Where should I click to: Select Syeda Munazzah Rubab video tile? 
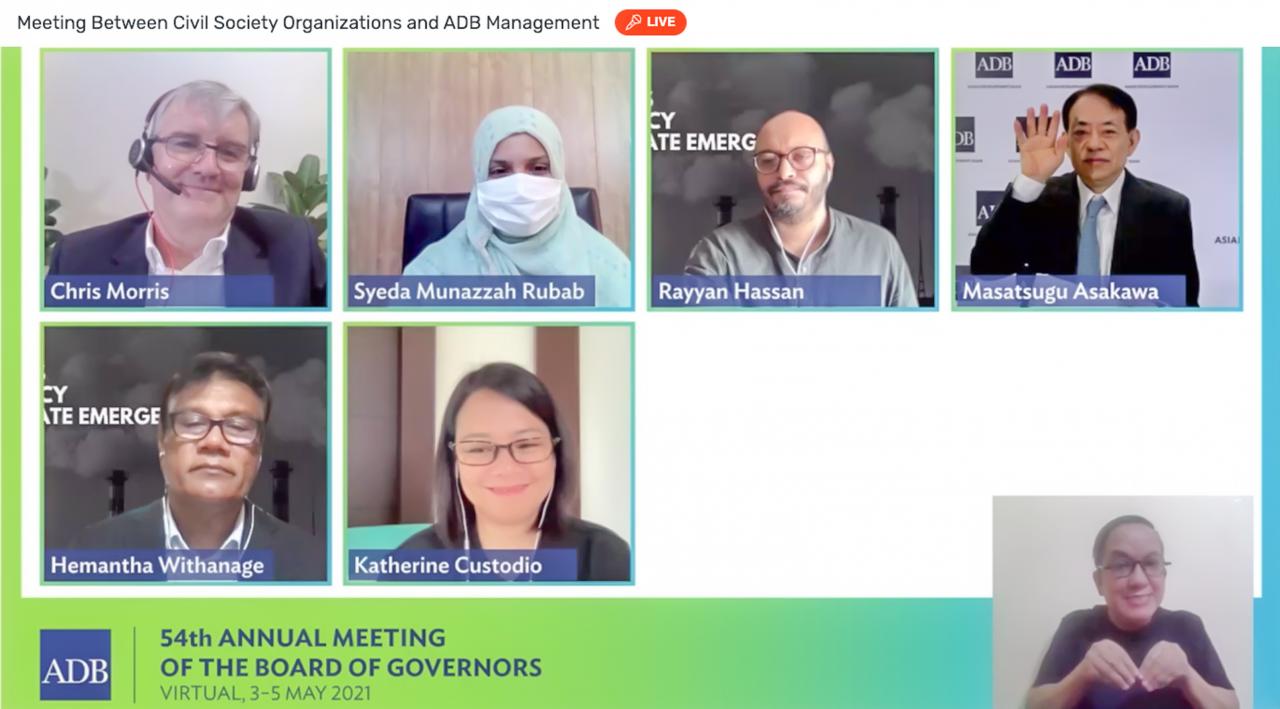[x=490, y=179]
